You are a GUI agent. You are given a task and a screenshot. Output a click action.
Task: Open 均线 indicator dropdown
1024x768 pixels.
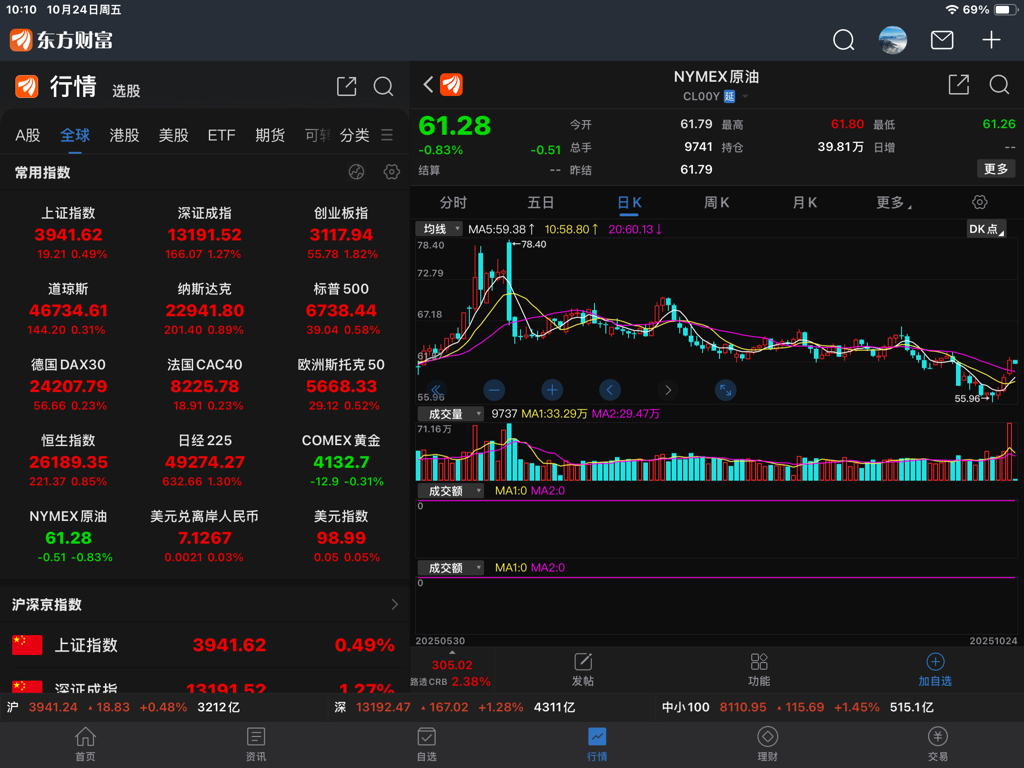439,229
